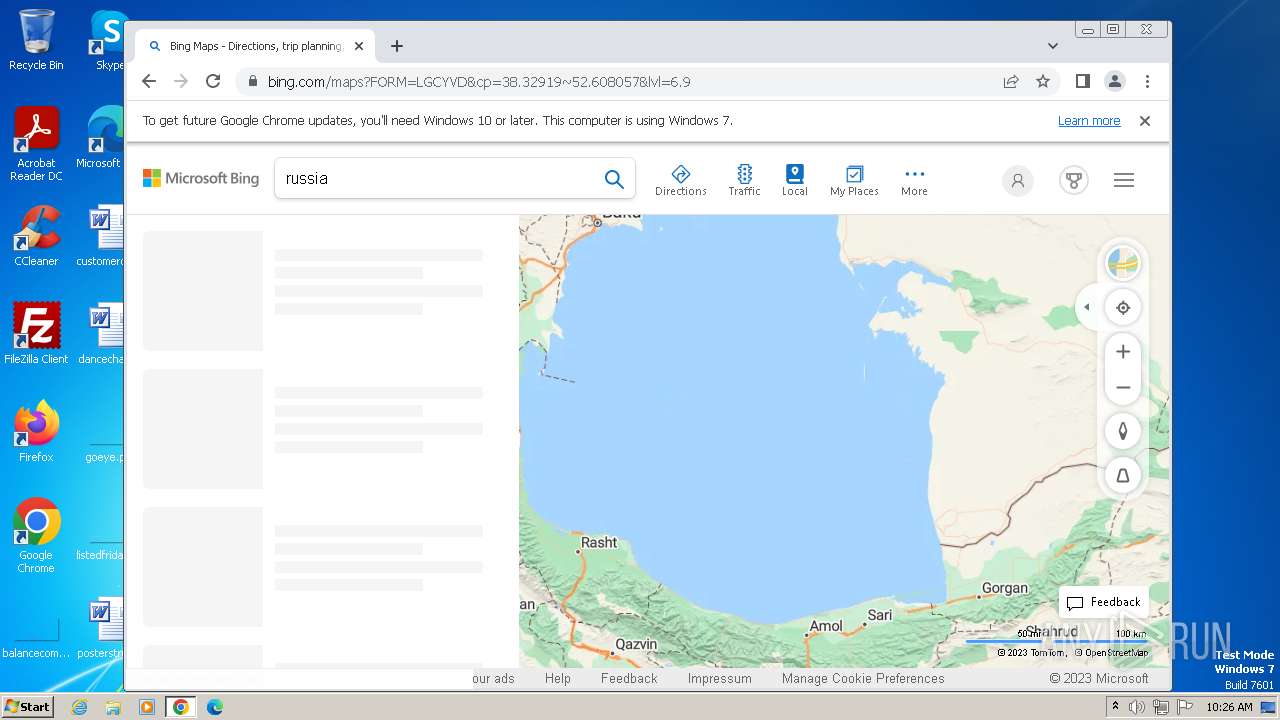Image resolution: width=1280 pixels, height=720 pixels.
Task: Select the Bing Maps tab
Action: click(255, 46)
